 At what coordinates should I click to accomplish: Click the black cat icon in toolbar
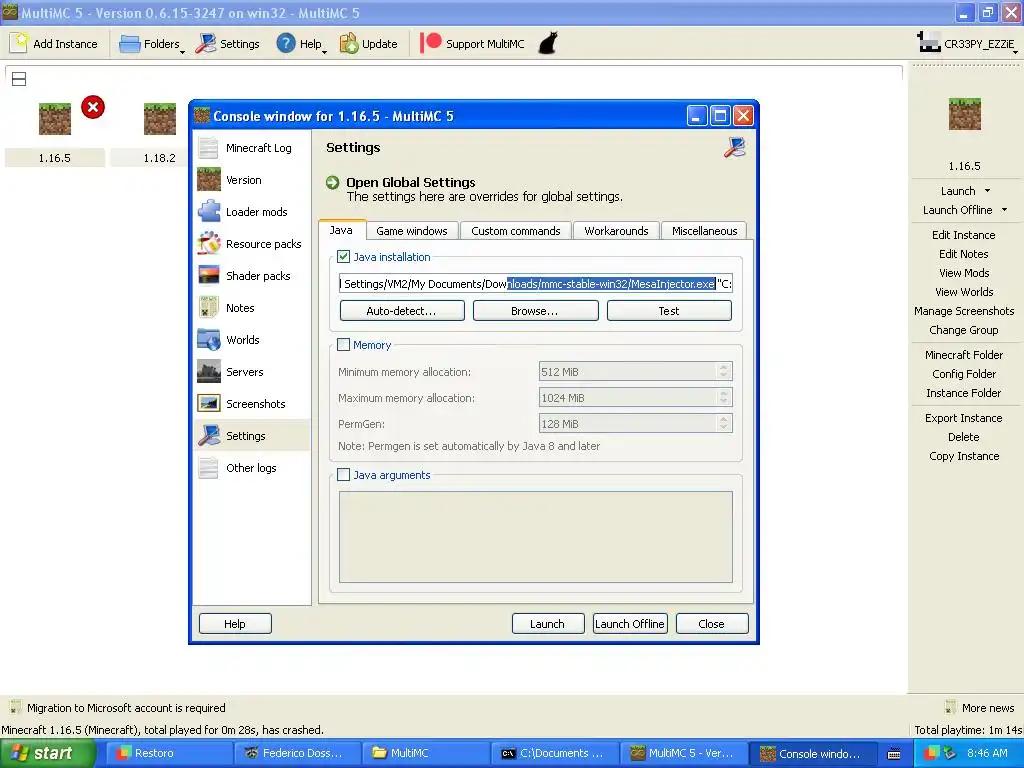[x=548, y=43]
